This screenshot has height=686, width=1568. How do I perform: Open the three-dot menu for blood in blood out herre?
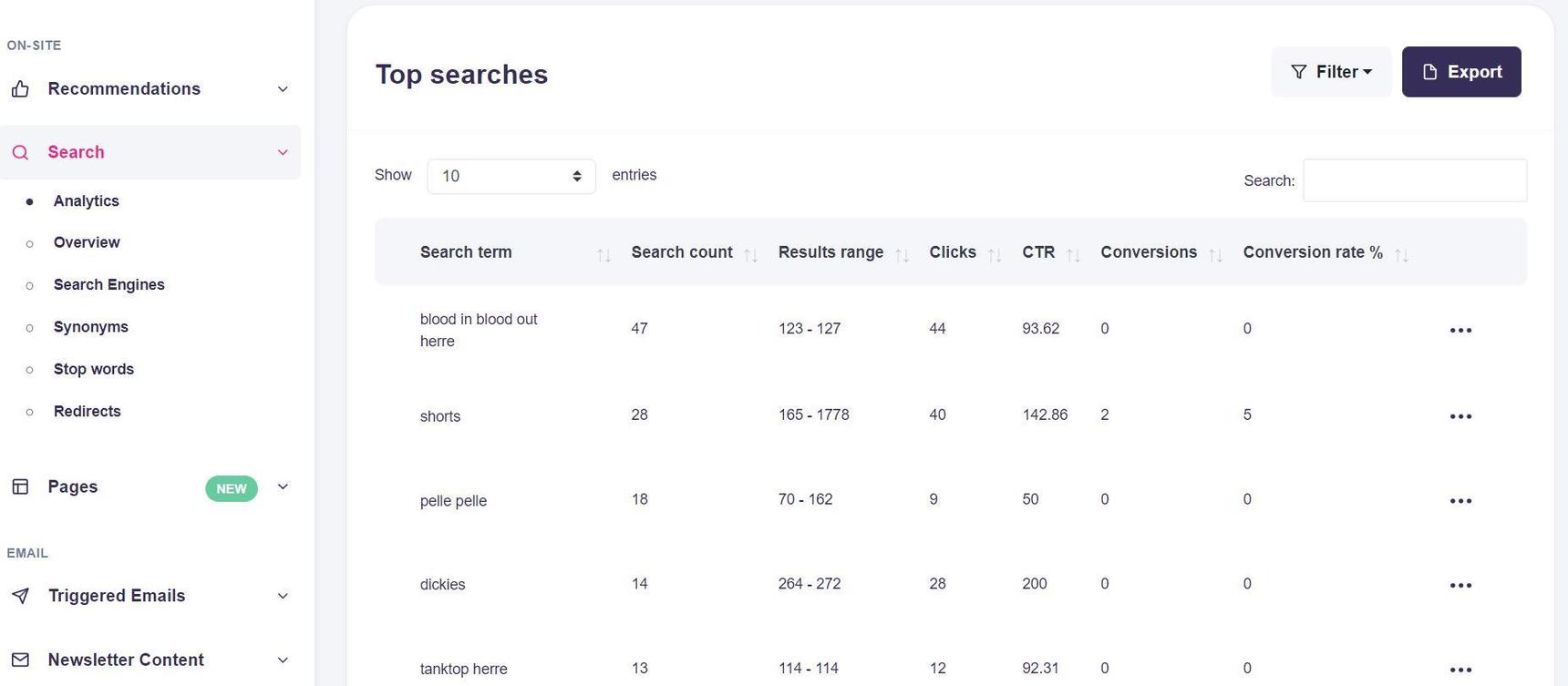tap(1460, 330)
